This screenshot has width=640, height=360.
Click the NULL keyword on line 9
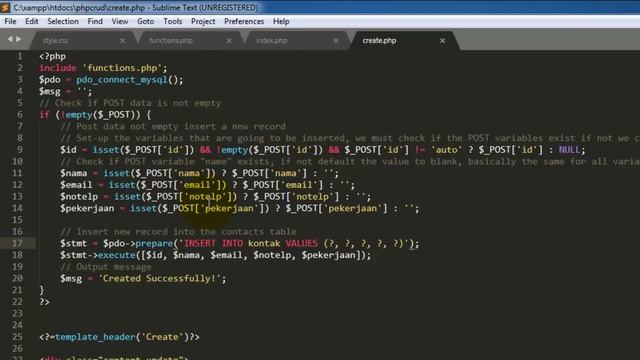[x=569, y=150]
